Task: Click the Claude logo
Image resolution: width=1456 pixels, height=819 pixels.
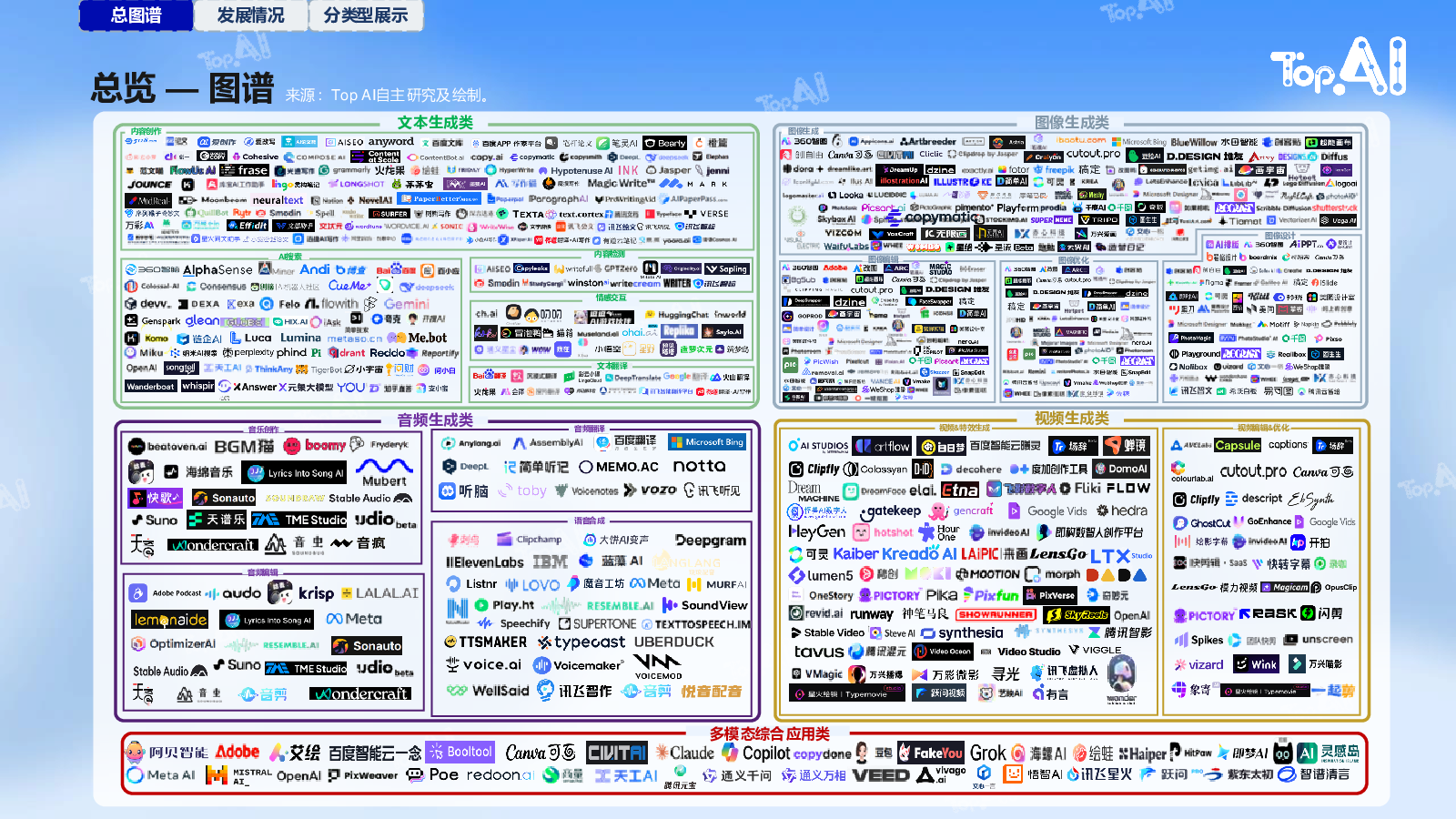Action: 684,753
